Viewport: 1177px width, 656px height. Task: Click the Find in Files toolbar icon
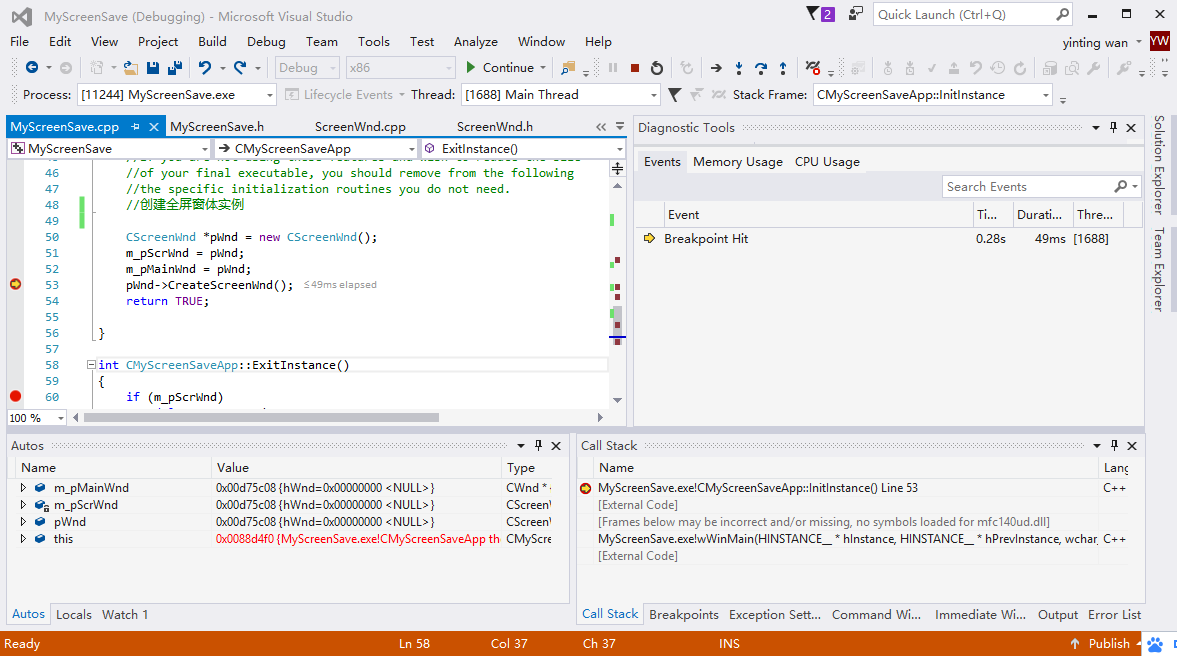pyautogui.click(x=568, y=68)
